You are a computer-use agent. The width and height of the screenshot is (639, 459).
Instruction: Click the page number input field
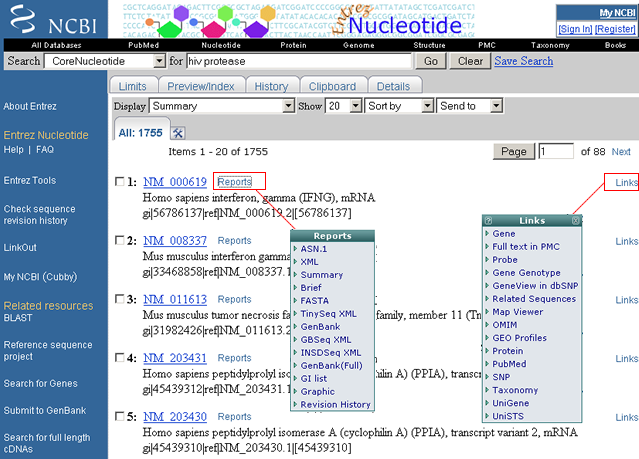[556, 152]
